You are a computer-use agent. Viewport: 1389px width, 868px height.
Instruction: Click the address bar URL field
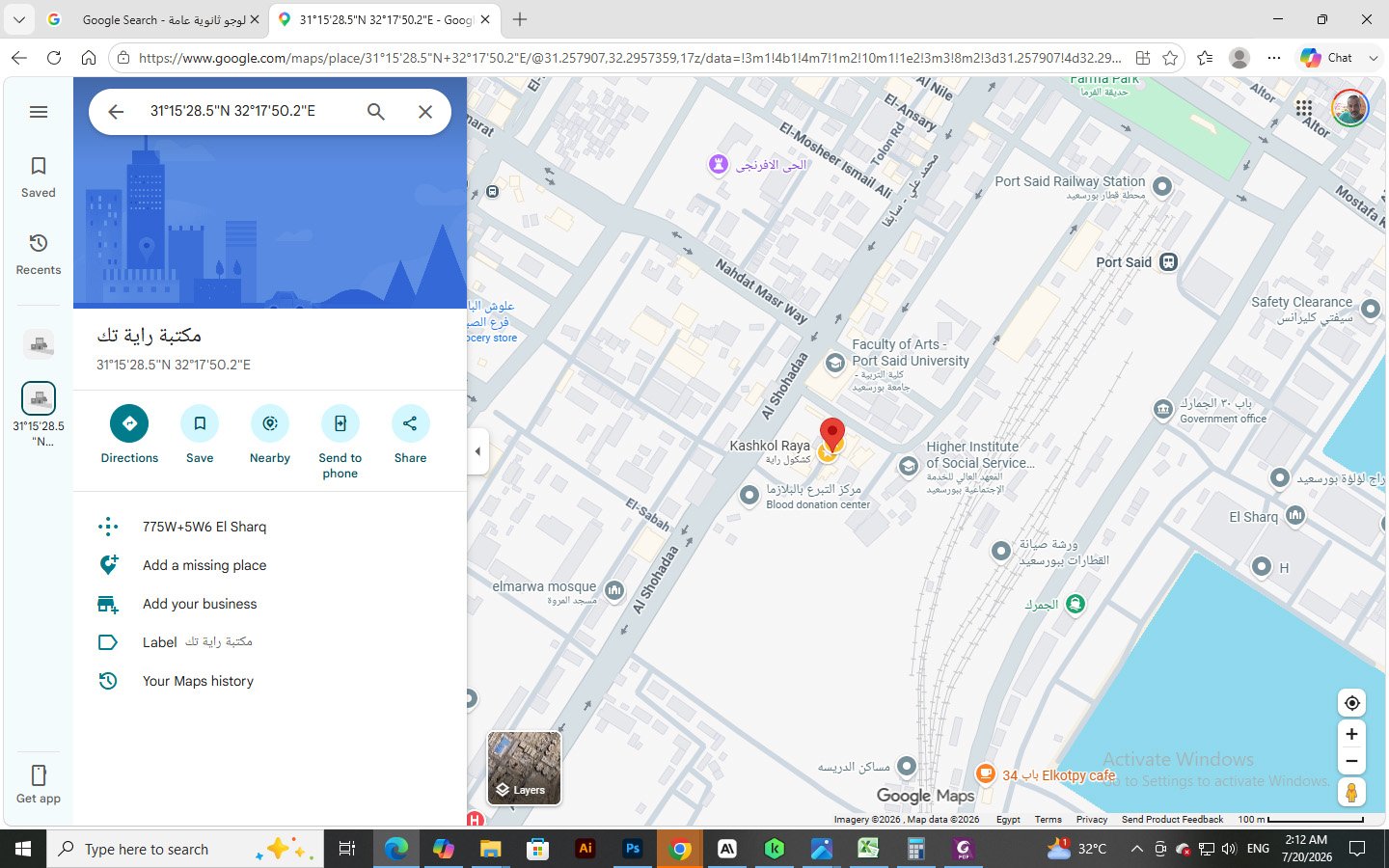click(629, 58)
